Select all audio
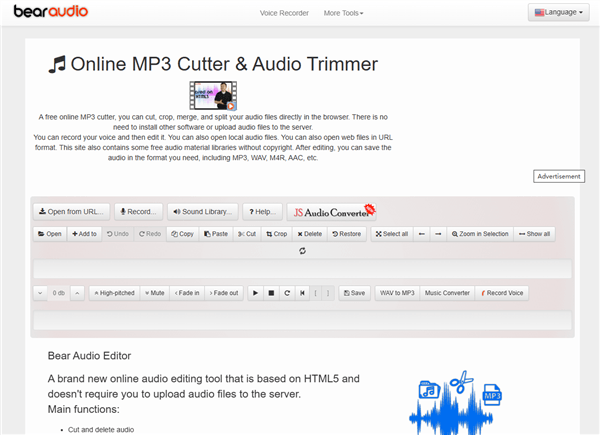The image size is (600, 435). pyautogui.click(x=392, y=234)
